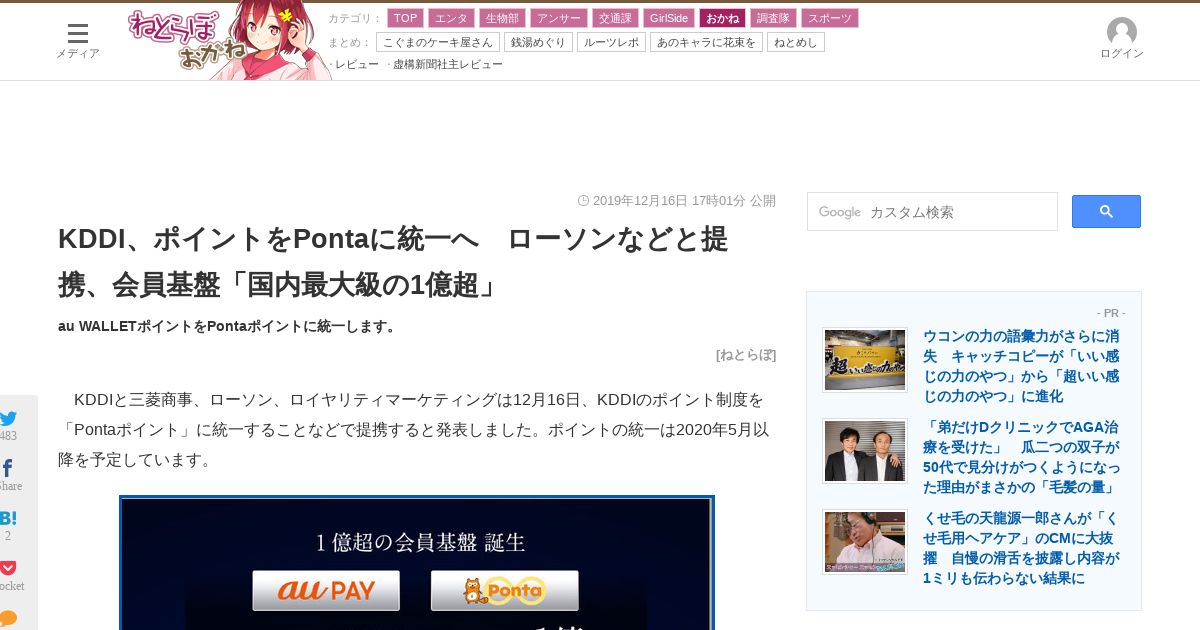Click the 2019年12月16日 17時01分 公開 timestamp
The image size is (1200, 630).
coord(677,200)
